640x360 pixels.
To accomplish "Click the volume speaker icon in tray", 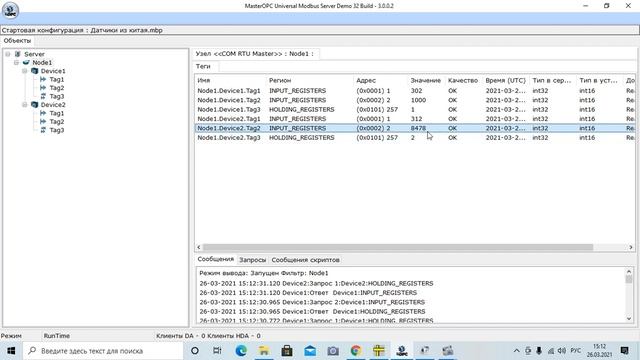I will click(x=562, y=351).
